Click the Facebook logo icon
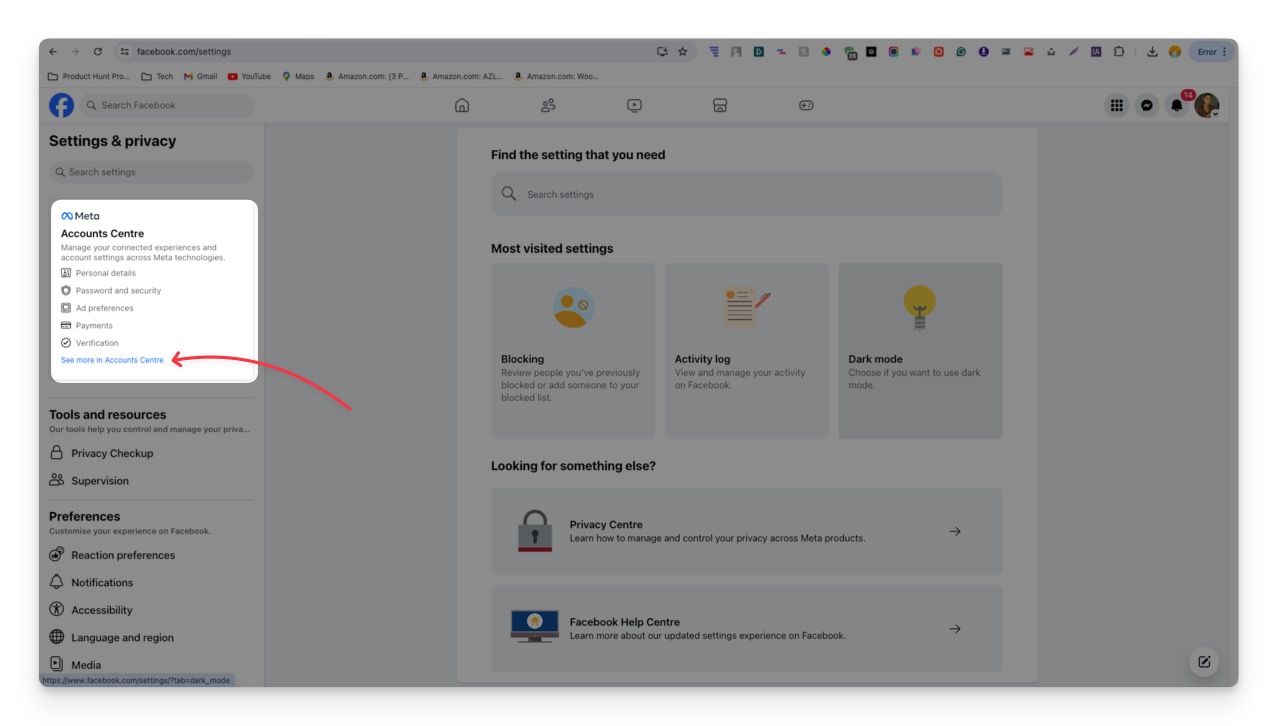The image size is (1277, 726). (61, 105)
